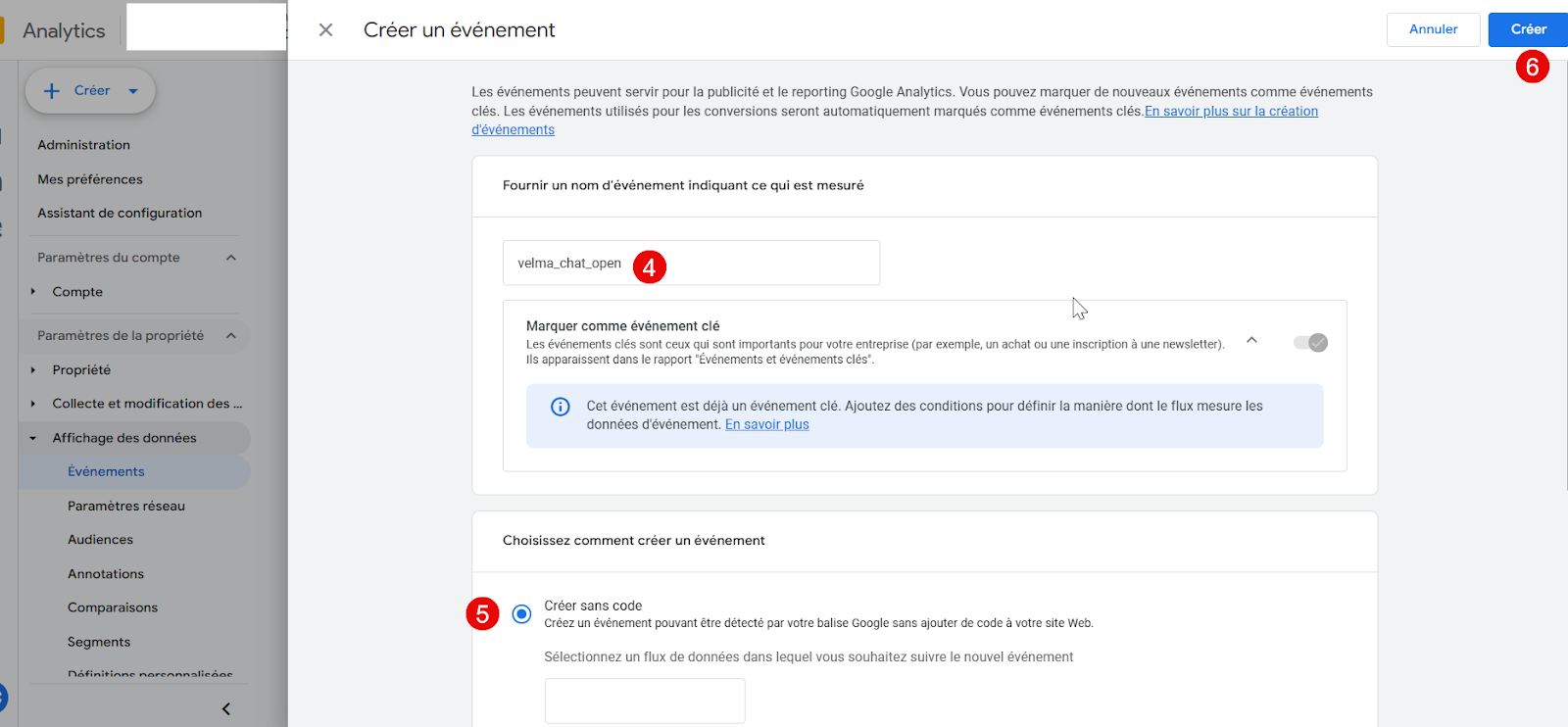Open En savoir plus sur la création d'événements link
This screenshot has height=727, width=1568.
click(1231, 112)
